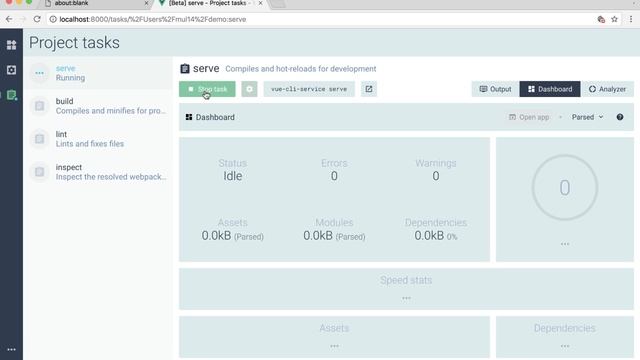Open serve task parameters gear button

click(x=249, y=89)
